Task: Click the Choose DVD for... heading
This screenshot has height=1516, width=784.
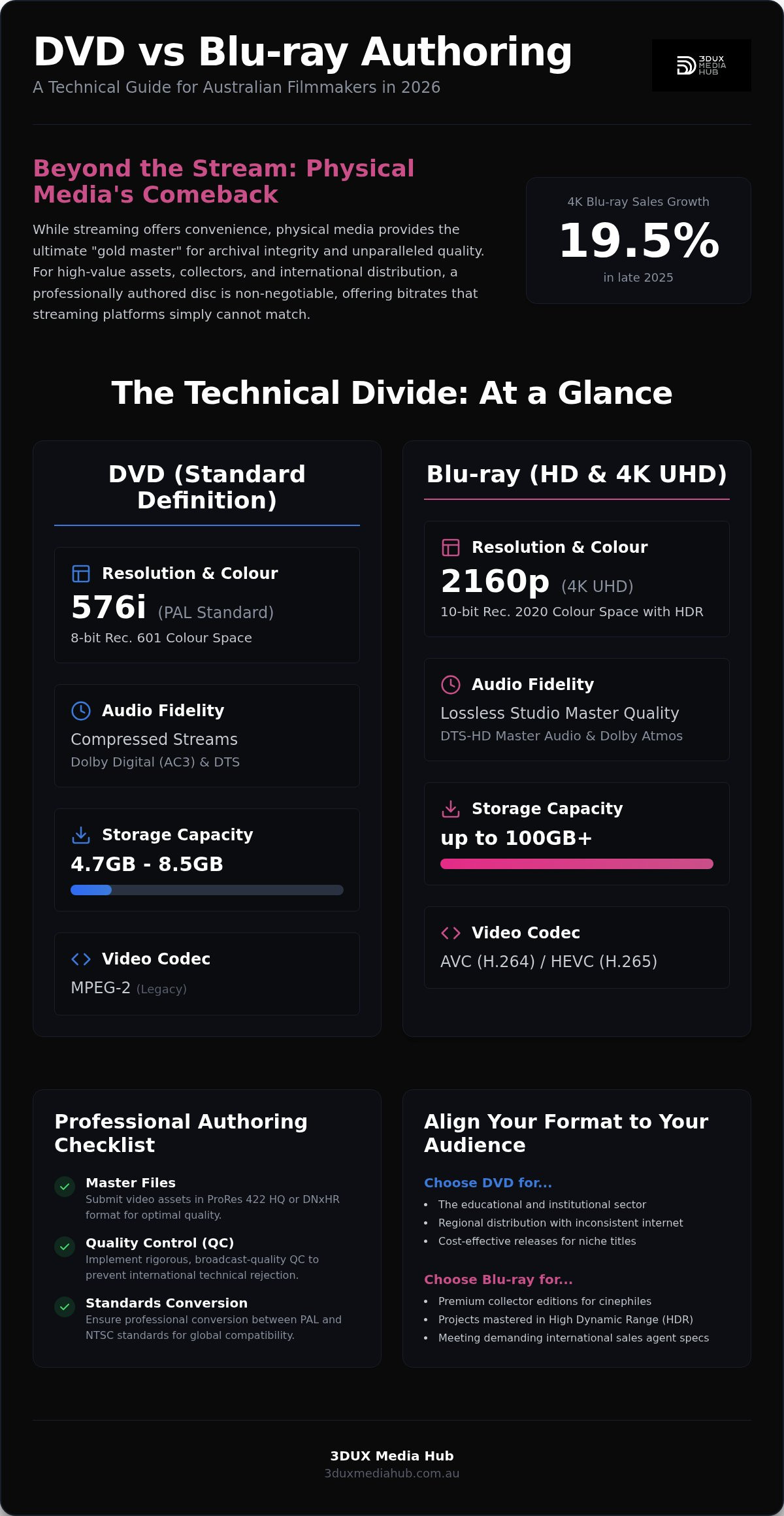Action: tap(488, 1183)
